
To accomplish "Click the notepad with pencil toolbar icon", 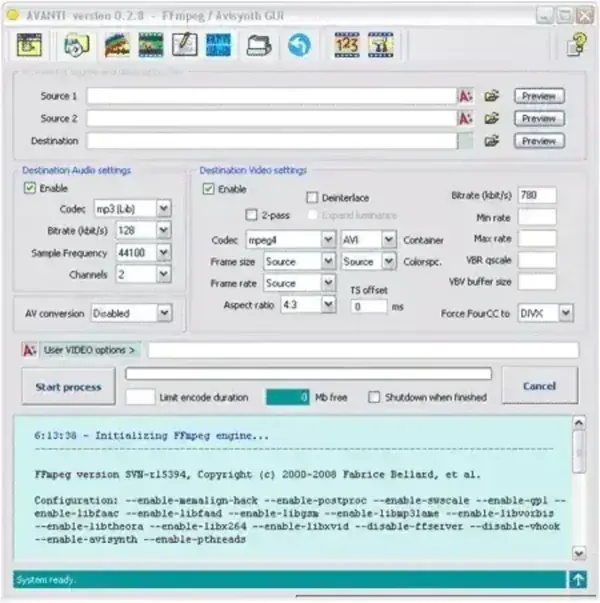I will [185, 45].
